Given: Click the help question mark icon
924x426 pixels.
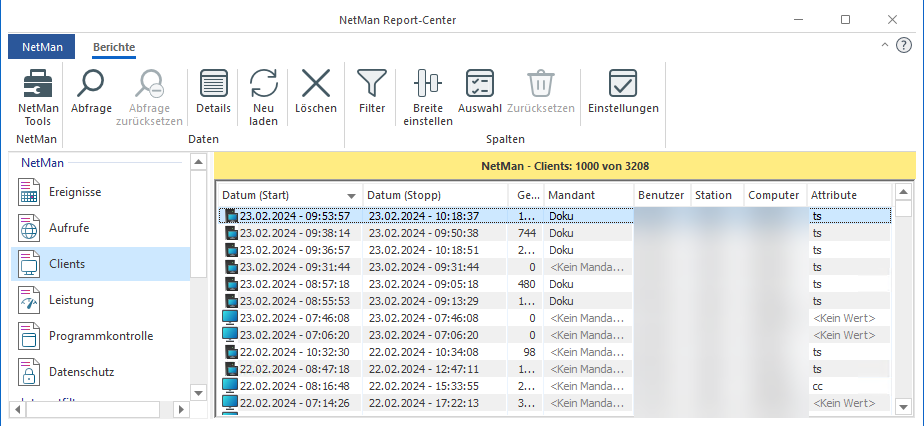Looking at the screenshot, I should [x=904, y=45].
